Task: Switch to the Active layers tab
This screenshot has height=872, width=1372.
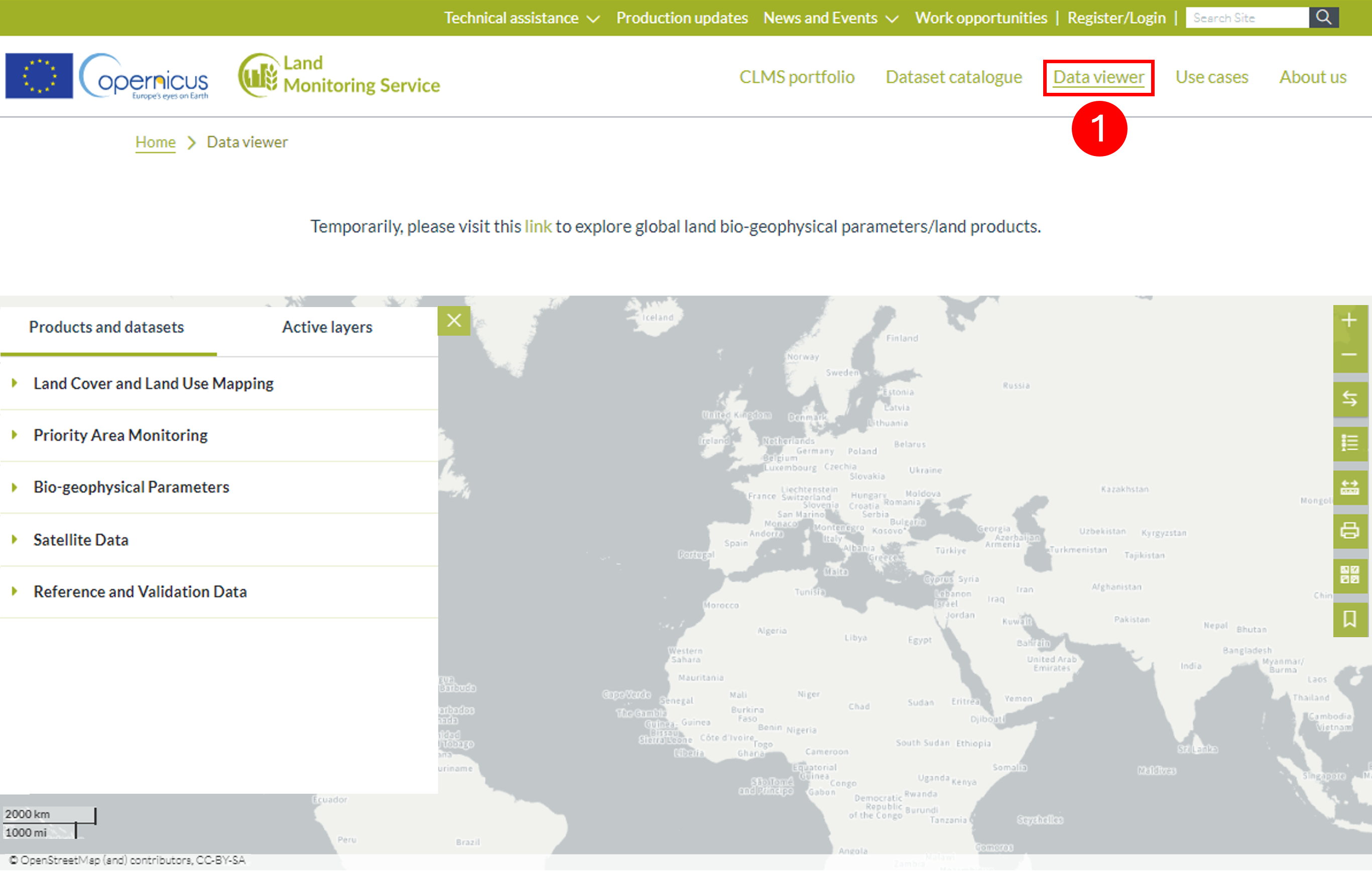Action: [327, 328]
